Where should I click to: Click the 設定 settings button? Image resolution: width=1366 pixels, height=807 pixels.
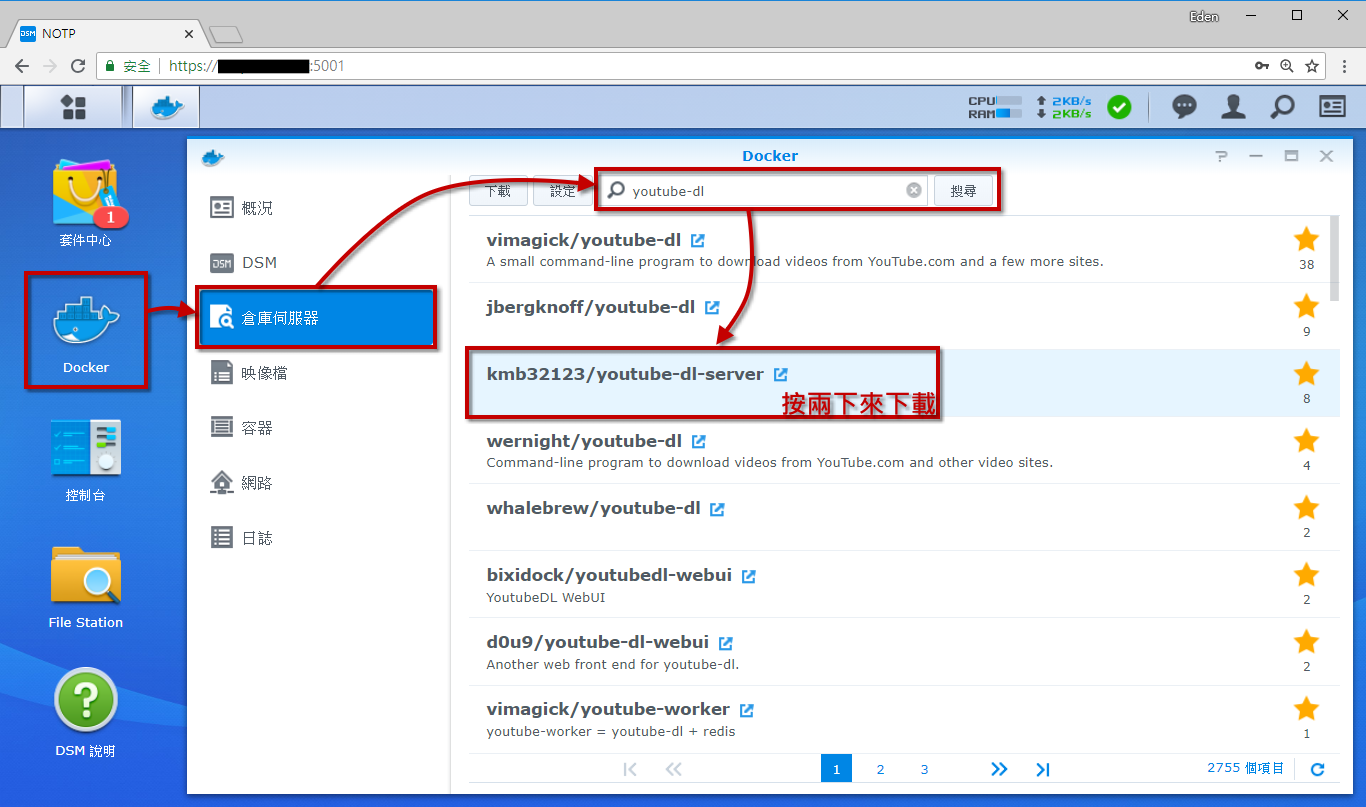tap(562, 190)
